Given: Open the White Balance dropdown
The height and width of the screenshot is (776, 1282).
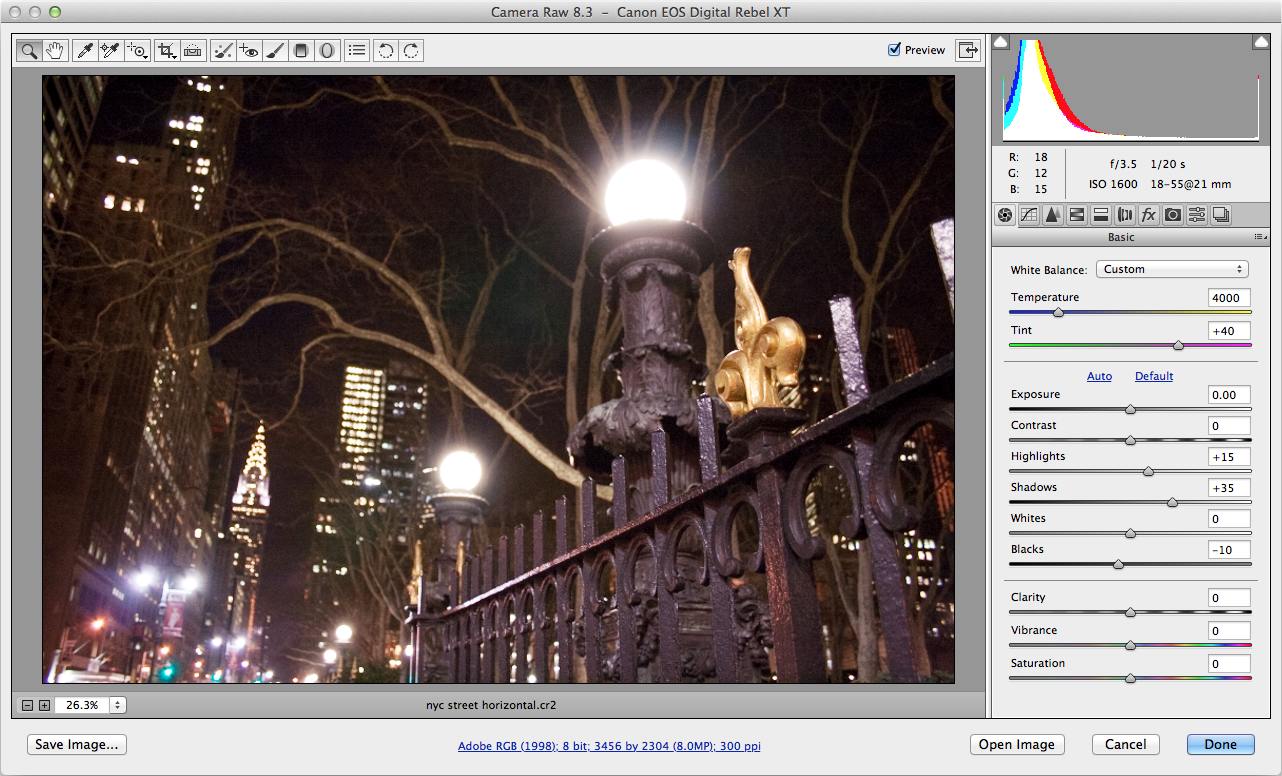Looking at the screenshot, I should tap(1171, 268).
